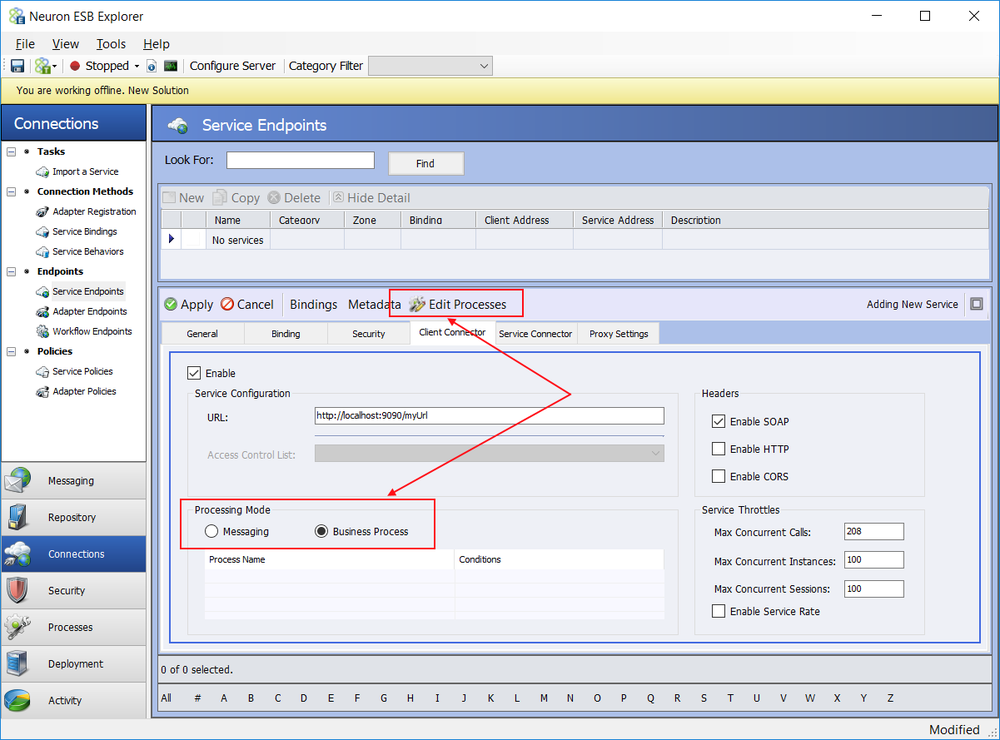Click the Import a Service icon
Viewport: 1000px width, 740px height.
[42, 172]
